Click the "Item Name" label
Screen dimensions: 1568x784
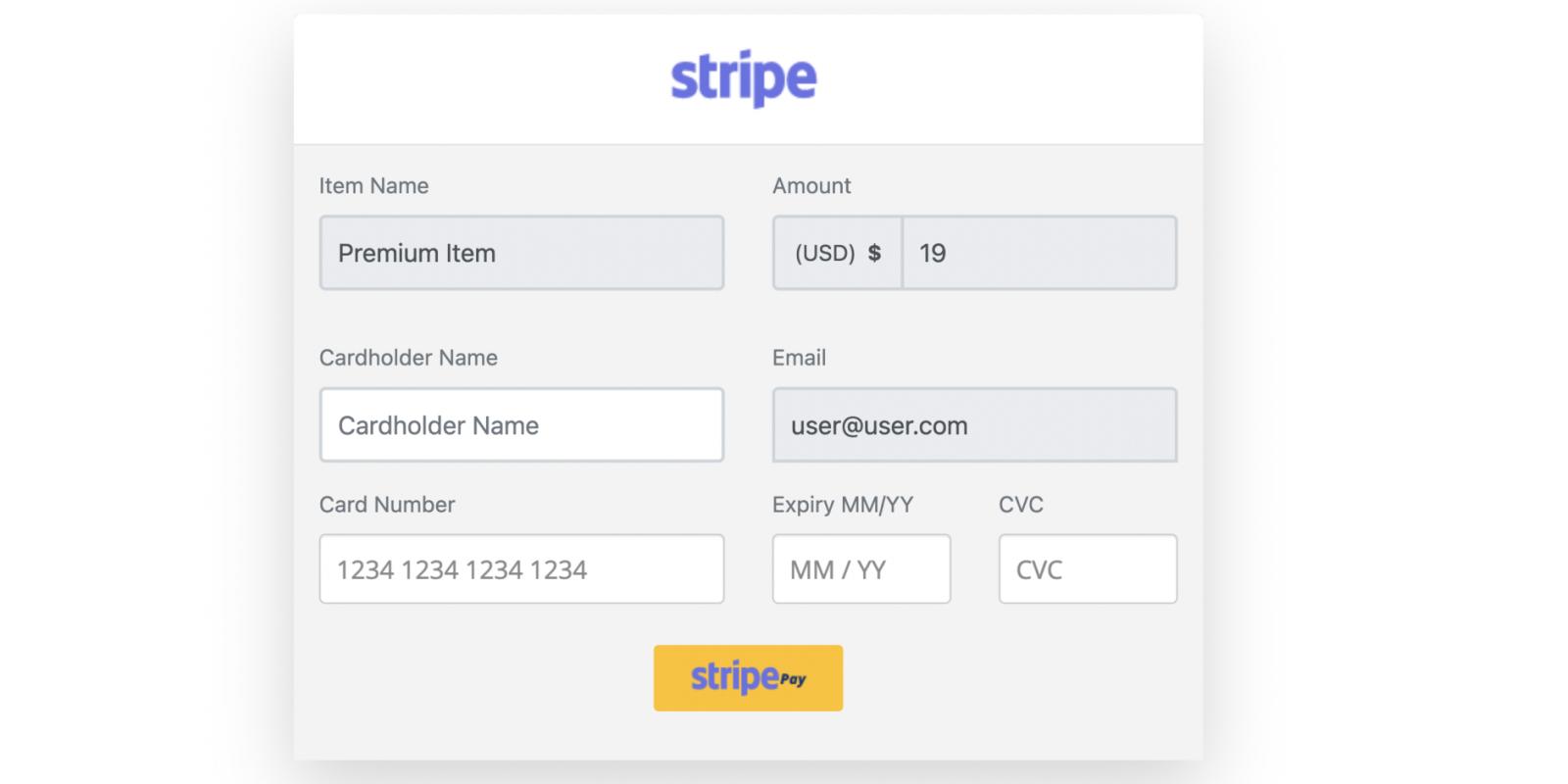click(373, 186)
